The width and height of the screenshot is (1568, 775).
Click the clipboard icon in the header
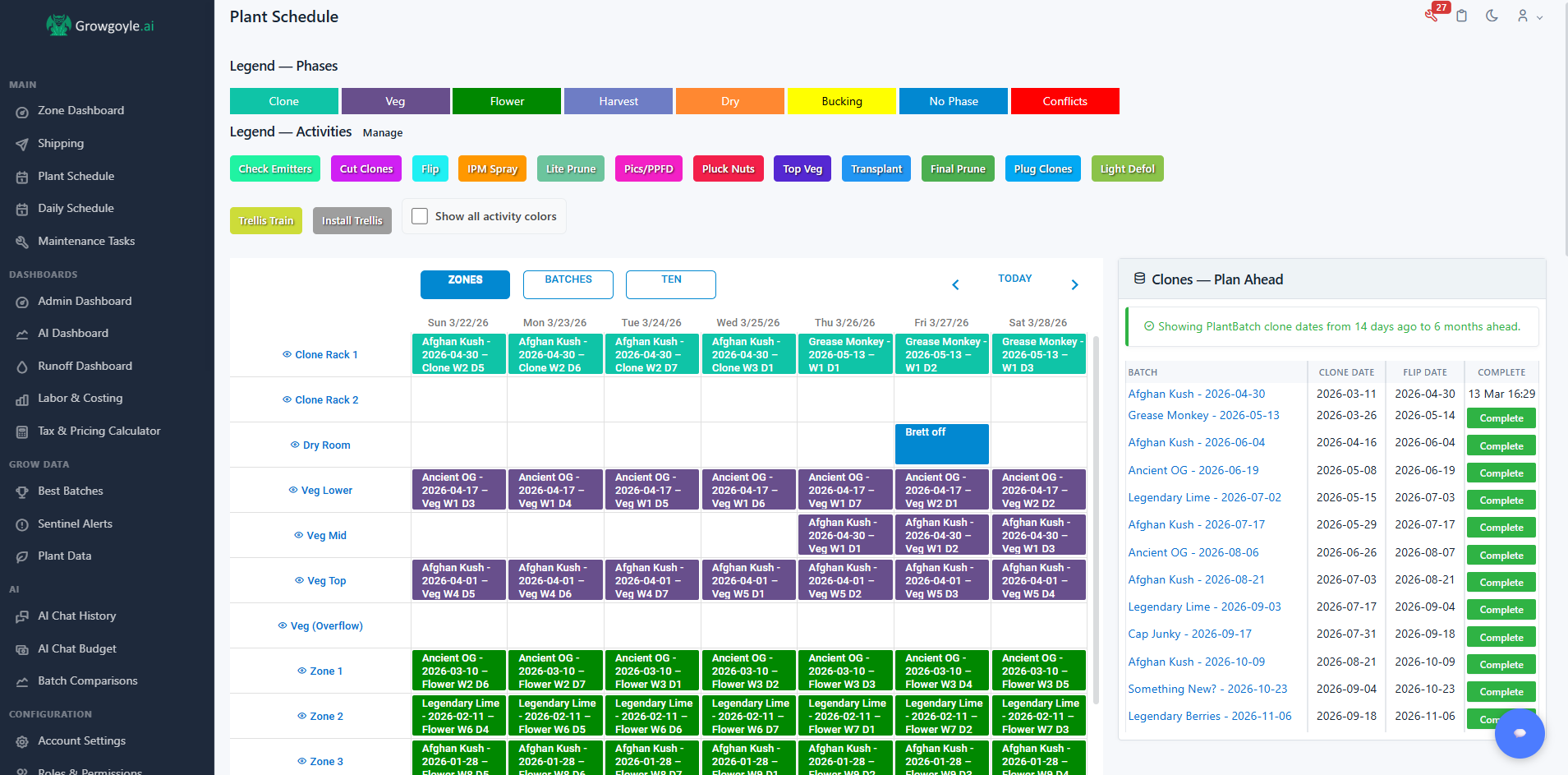1462,16
